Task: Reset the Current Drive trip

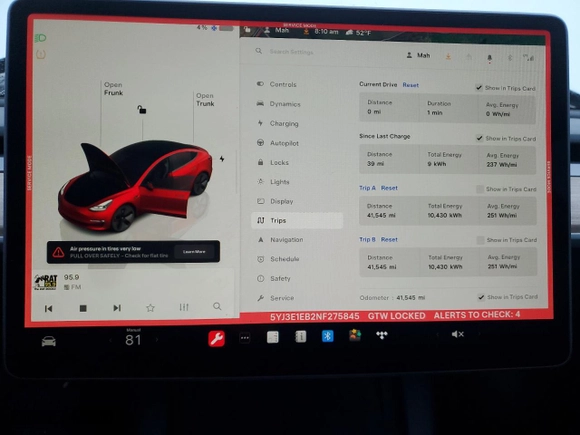Action: click(x=411, y=85)
